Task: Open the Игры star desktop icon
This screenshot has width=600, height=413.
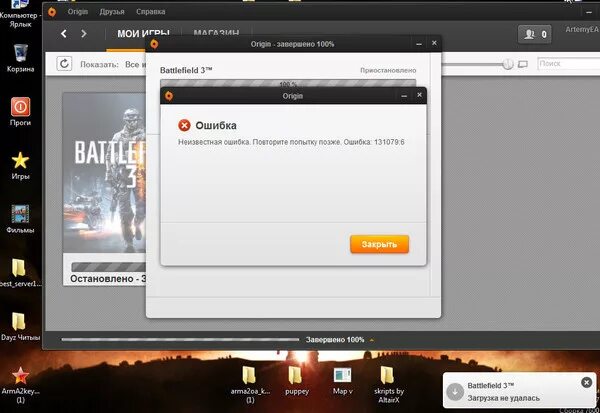Action: coord(20,165)
